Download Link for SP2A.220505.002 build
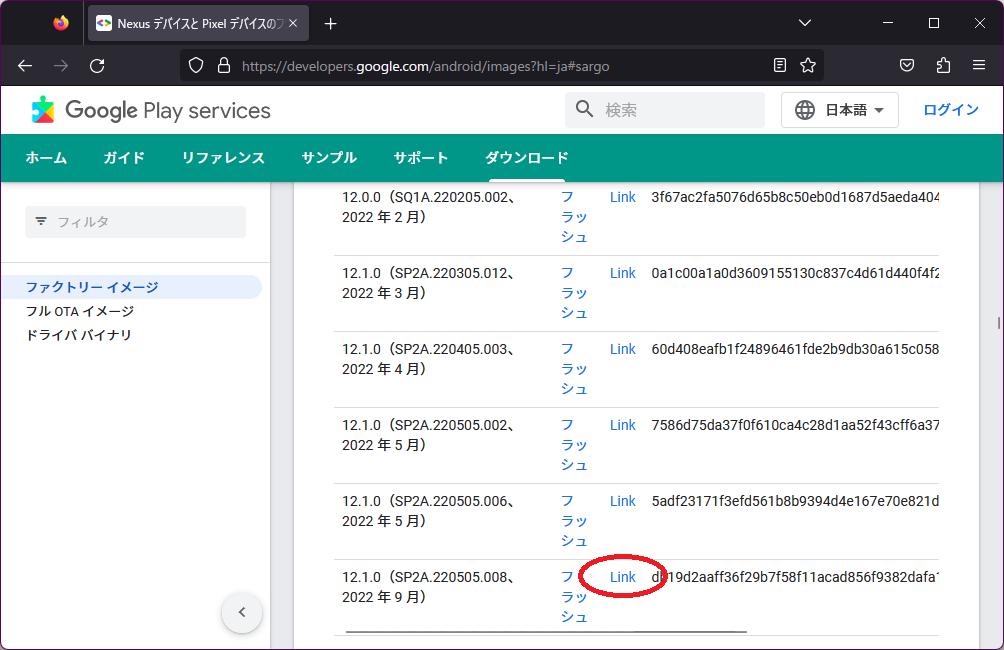The height and width of the screenshot is (650, 1004). click(x=622, y=425)
